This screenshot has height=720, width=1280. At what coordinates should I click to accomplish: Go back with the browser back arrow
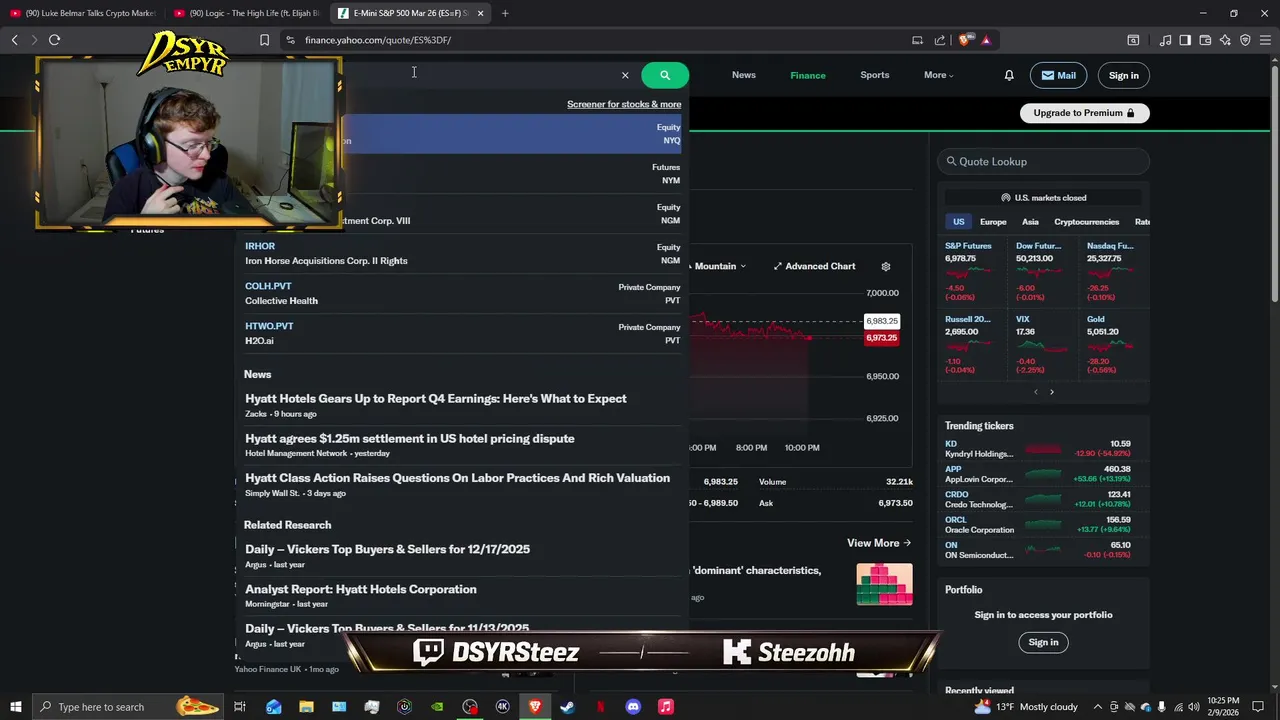click(14, 40)
